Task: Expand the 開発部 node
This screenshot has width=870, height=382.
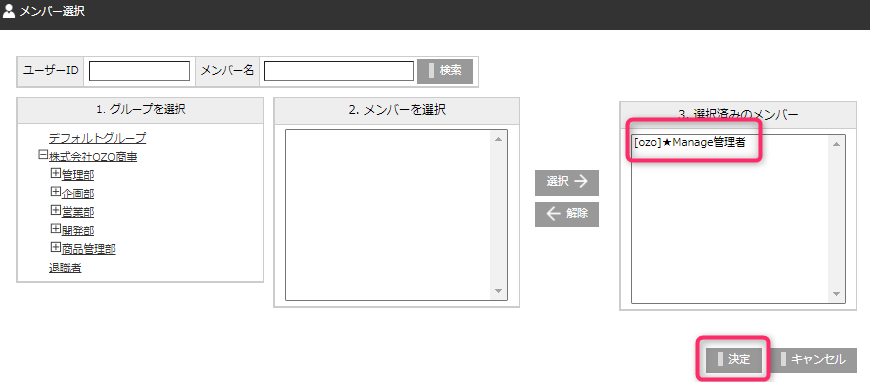Action: pos(55,228)
